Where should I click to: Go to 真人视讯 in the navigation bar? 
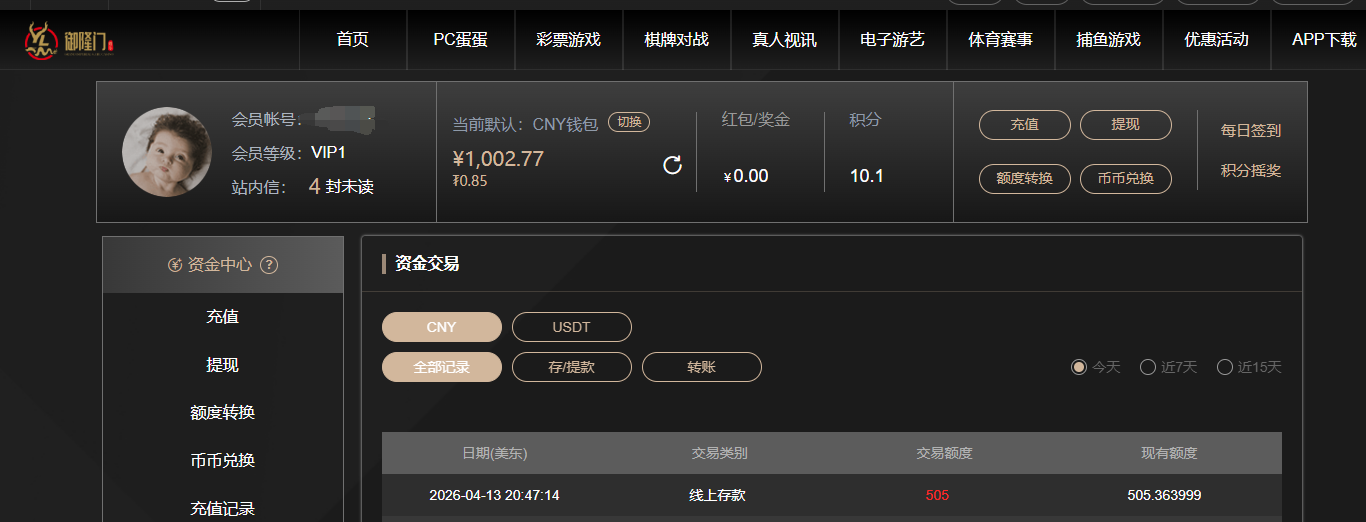click(x=784, y=40)
